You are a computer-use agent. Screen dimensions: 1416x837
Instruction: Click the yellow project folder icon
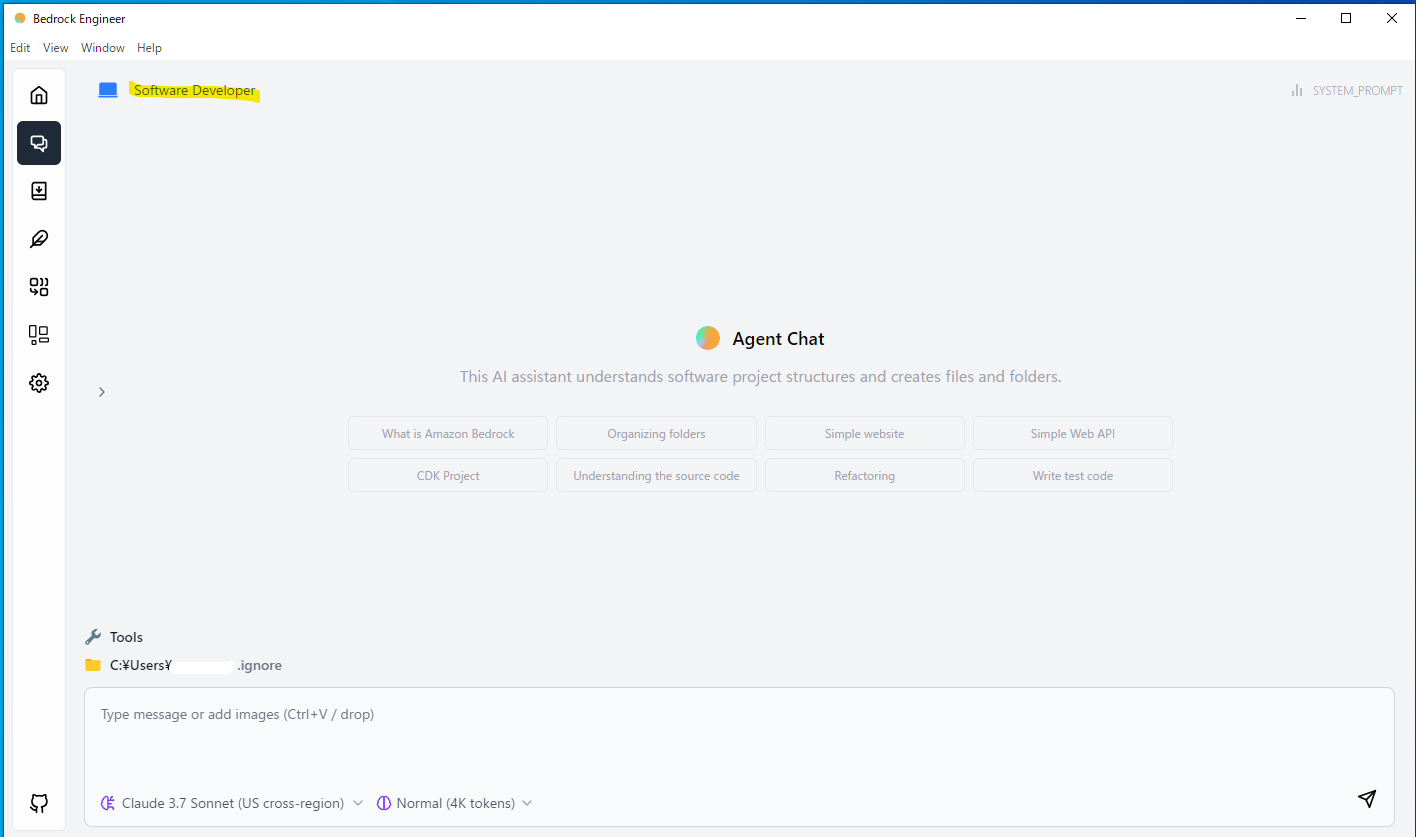coord(93,665)
